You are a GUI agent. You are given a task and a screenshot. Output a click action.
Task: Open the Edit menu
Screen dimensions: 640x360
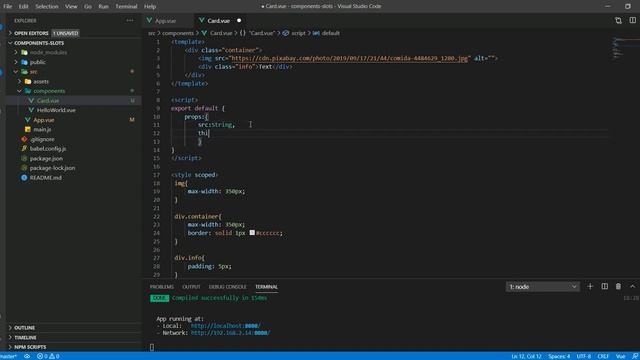click(x=24, y=7)
